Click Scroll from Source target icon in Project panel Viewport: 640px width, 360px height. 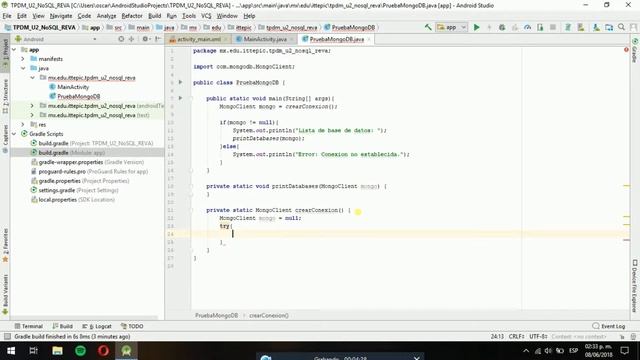121,39
